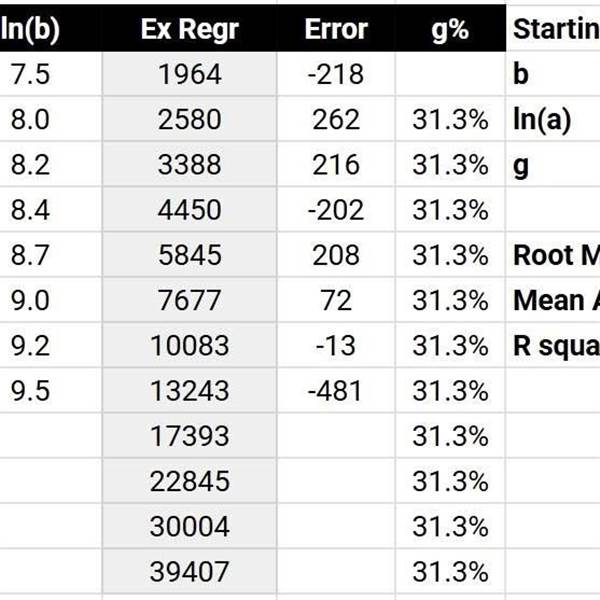Select the cell with value 2580
Screen dimensions: 600x600
(189, 119)
